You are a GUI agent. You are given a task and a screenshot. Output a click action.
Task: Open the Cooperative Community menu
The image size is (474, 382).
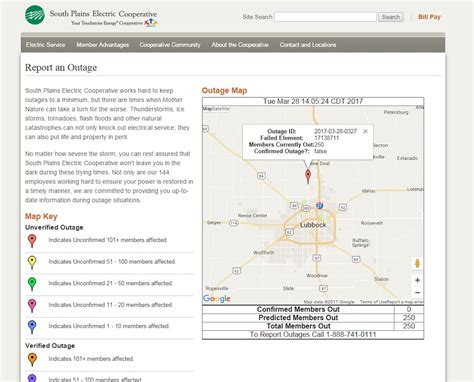click(170, 45)
